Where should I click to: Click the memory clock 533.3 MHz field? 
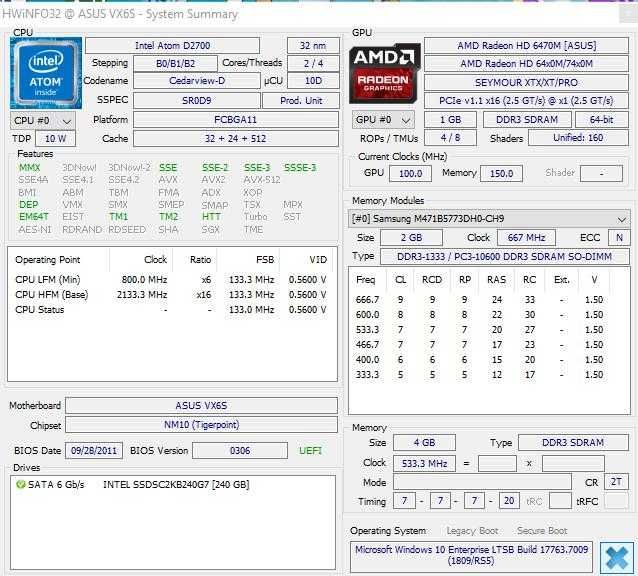click(x=424, y=463)
